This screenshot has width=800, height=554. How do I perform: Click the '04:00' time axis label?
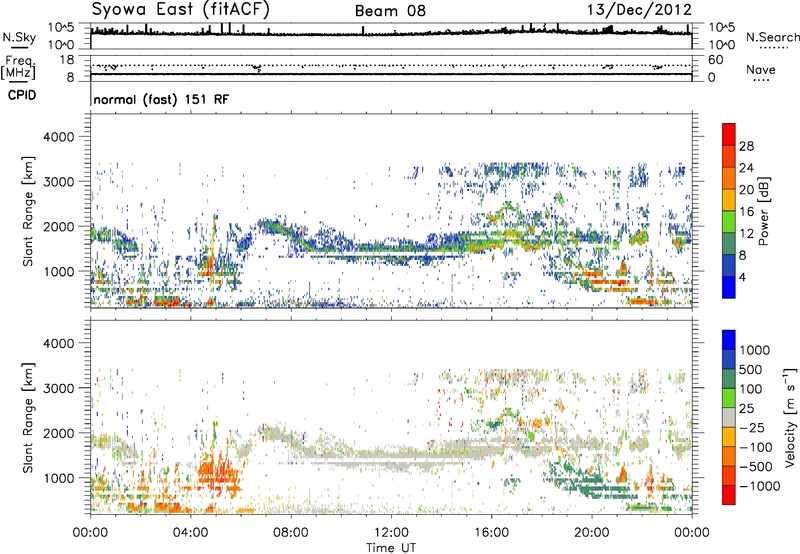click(x=191, y=533)
